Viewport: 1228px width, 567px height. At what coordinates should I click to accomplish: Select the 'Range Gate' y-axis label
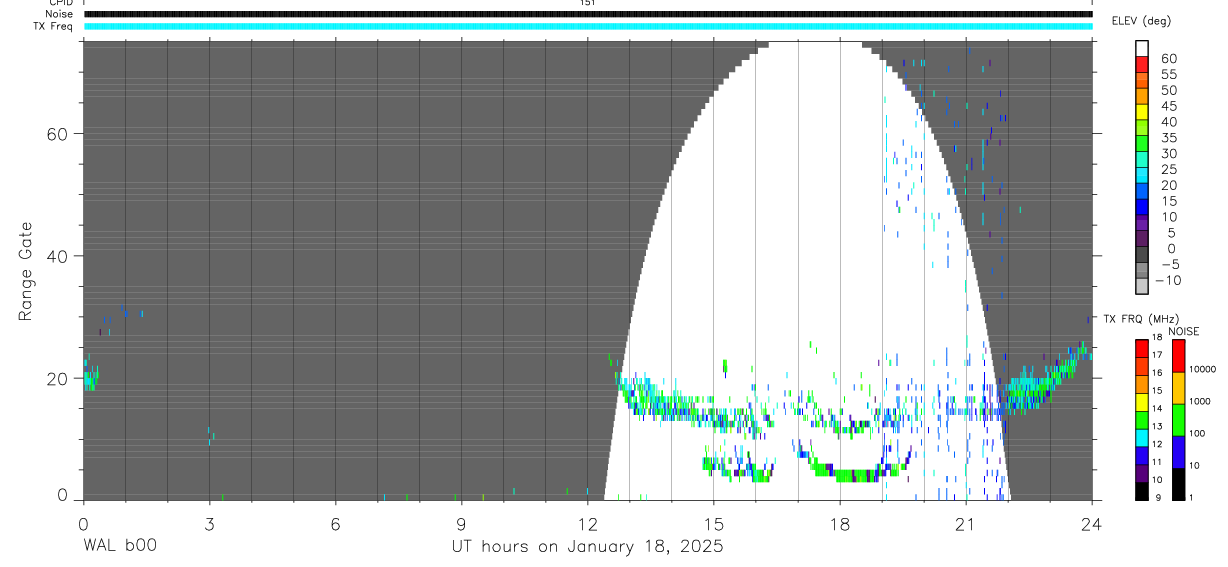click(27, 271)
